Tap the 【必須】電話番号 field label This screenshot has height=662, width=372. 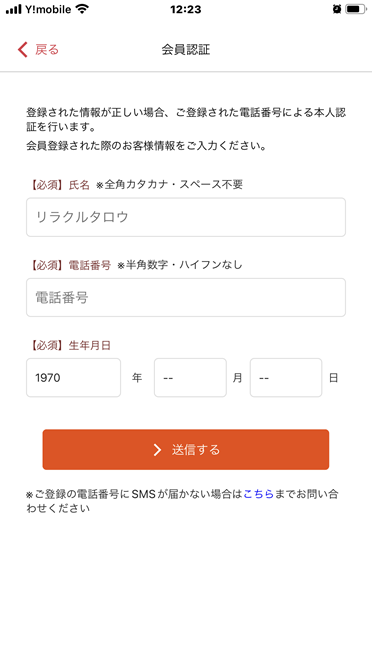pos(70,265)
